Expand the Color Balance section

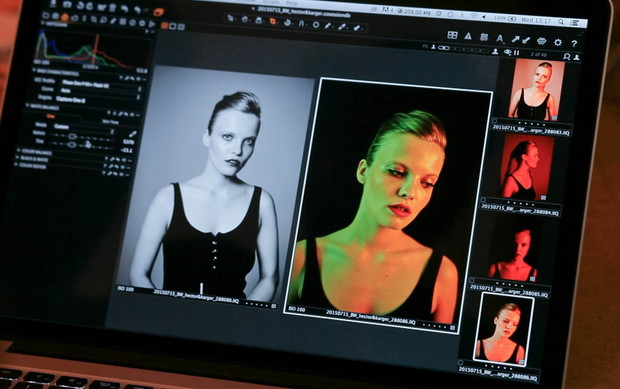(x=19, y=151)
